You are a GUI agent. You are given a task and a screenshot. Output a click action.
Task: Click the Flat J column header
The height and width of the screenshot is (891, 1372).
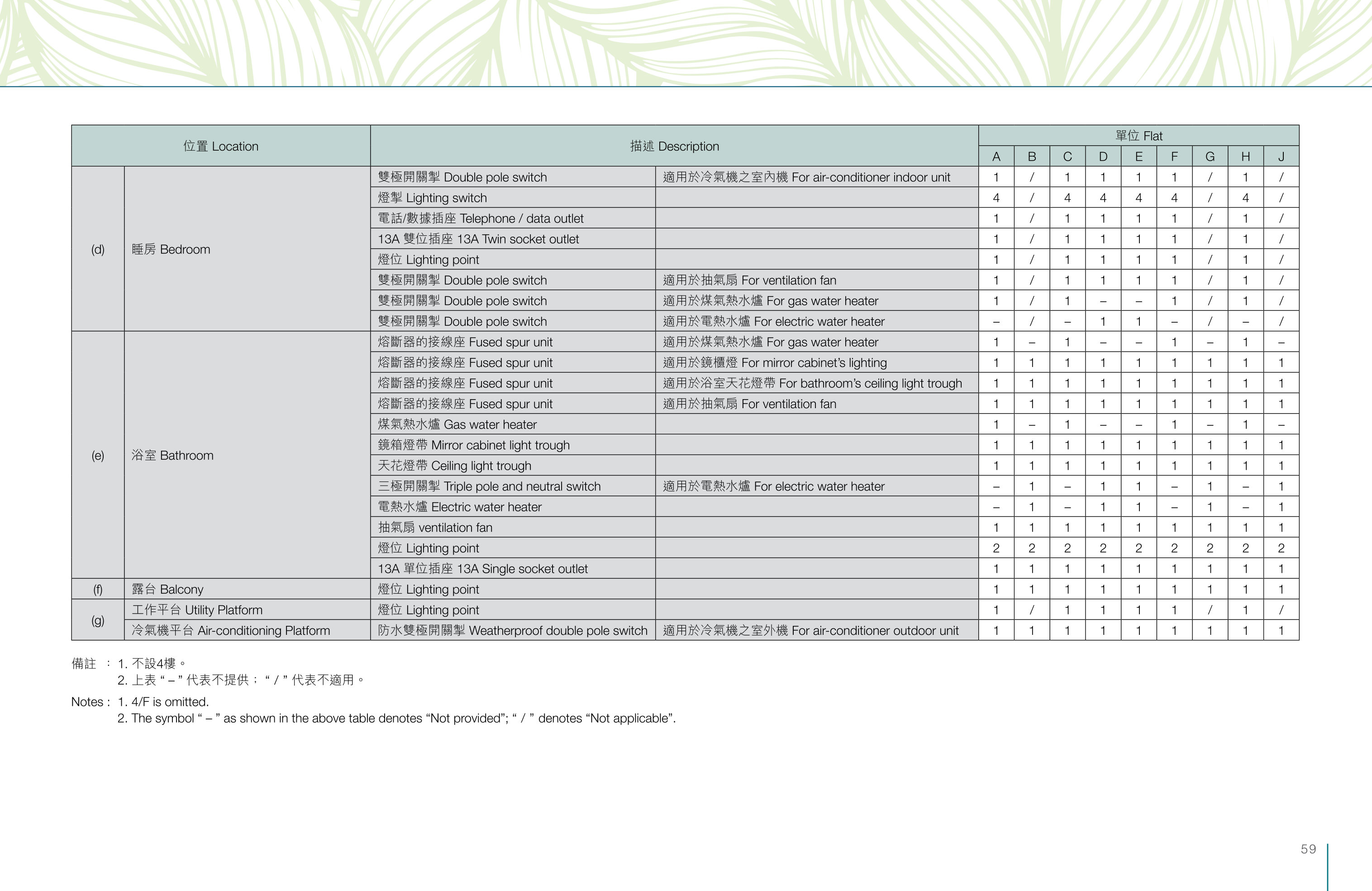pos(1281,156)
